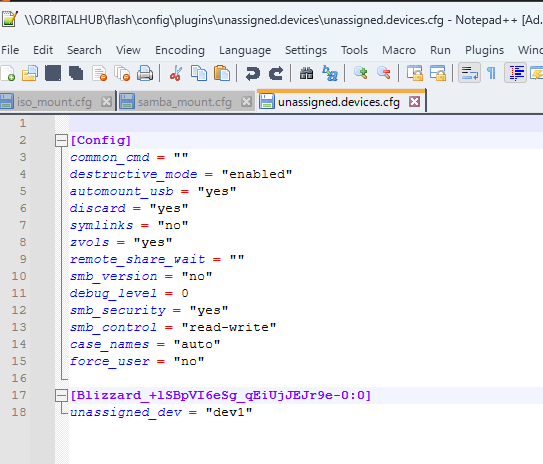This screenshot has height=464, width=543.
Task: Click the Save All toolbar icon
Action: (76, 73)
